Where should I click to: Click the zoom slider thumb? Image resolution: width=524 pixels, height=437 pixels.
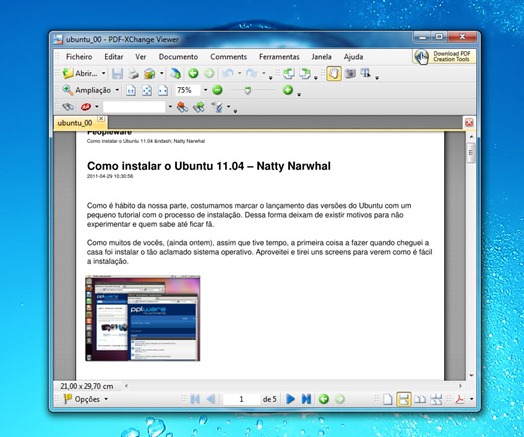point(248,90)
